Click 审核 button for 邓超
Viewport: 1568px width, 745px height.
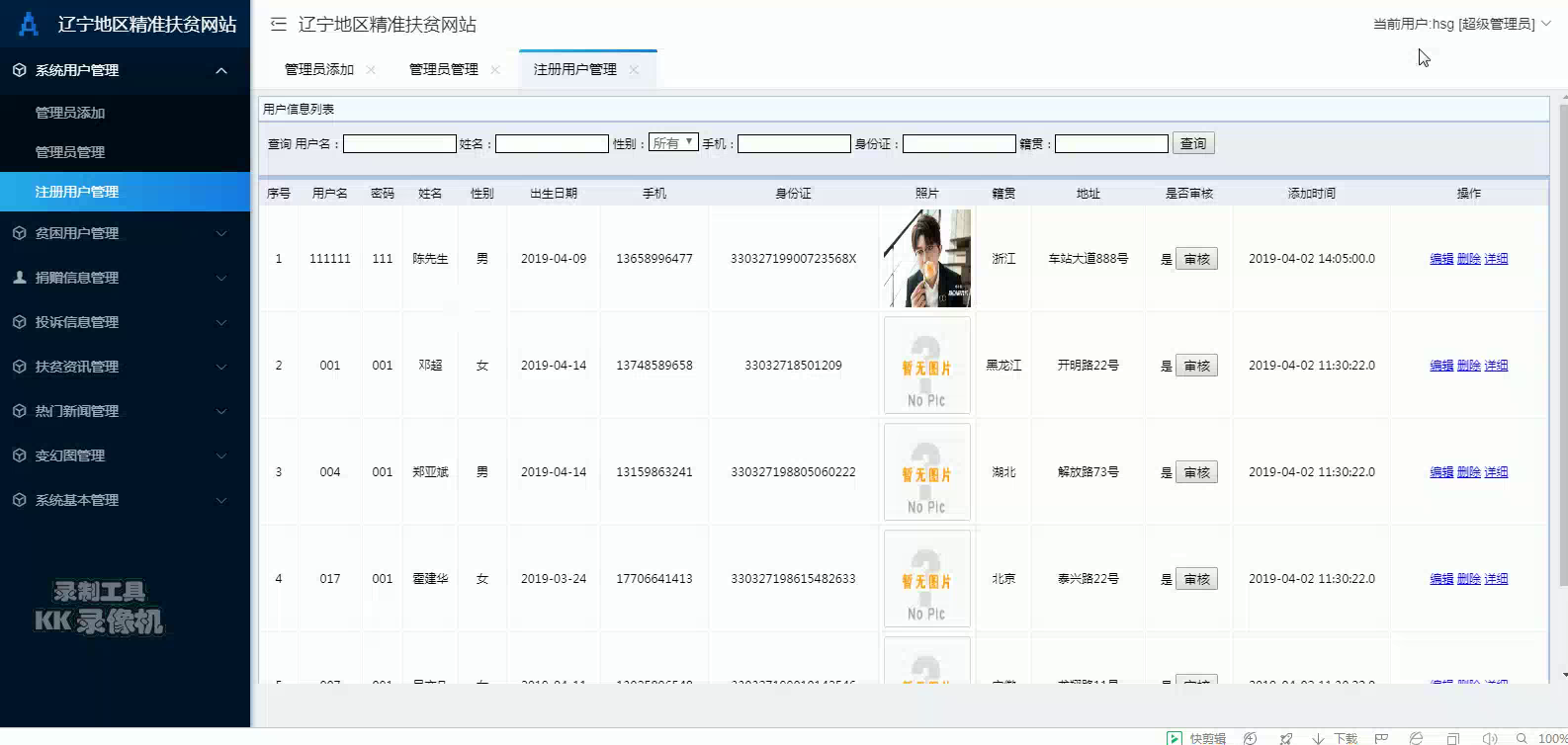pyautogui.click(x=1196, y=366)
